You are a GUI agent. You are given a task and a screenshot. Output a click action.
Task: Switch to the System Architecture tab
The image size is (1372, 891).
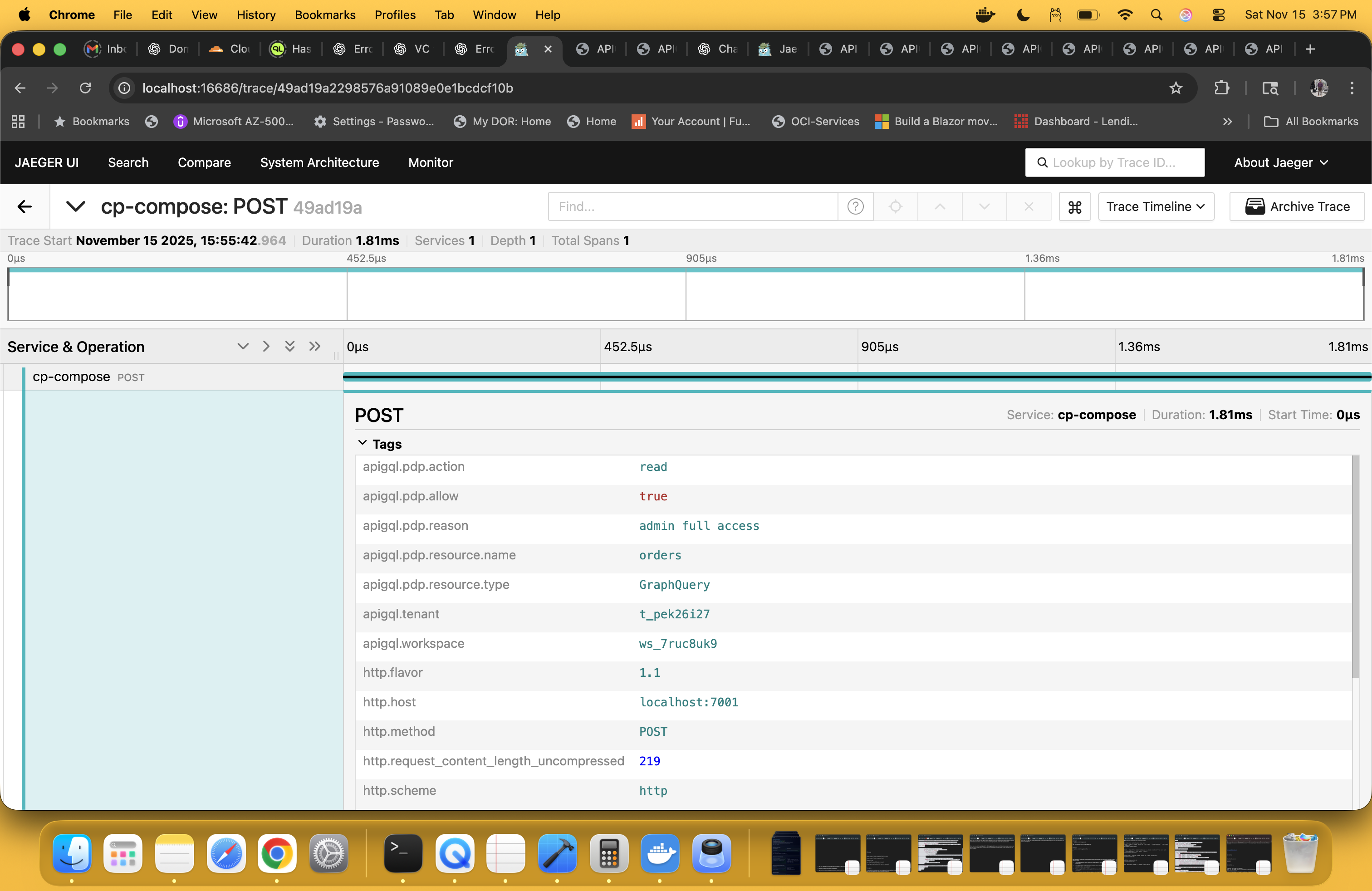pos(319,162)
